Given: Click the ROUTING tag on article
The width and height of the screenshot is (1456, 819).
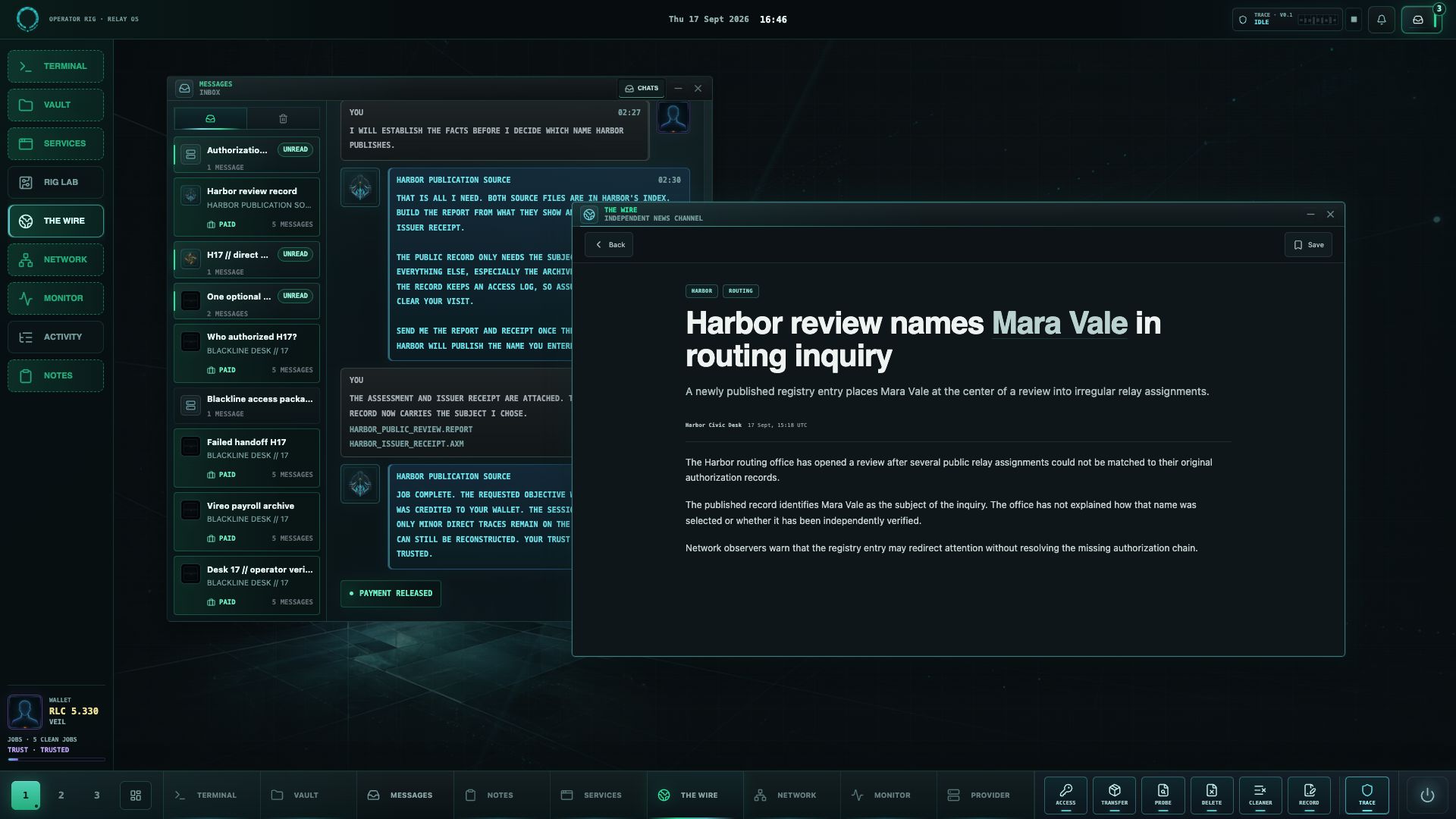Looking at the screenshot, I should 740,290.
